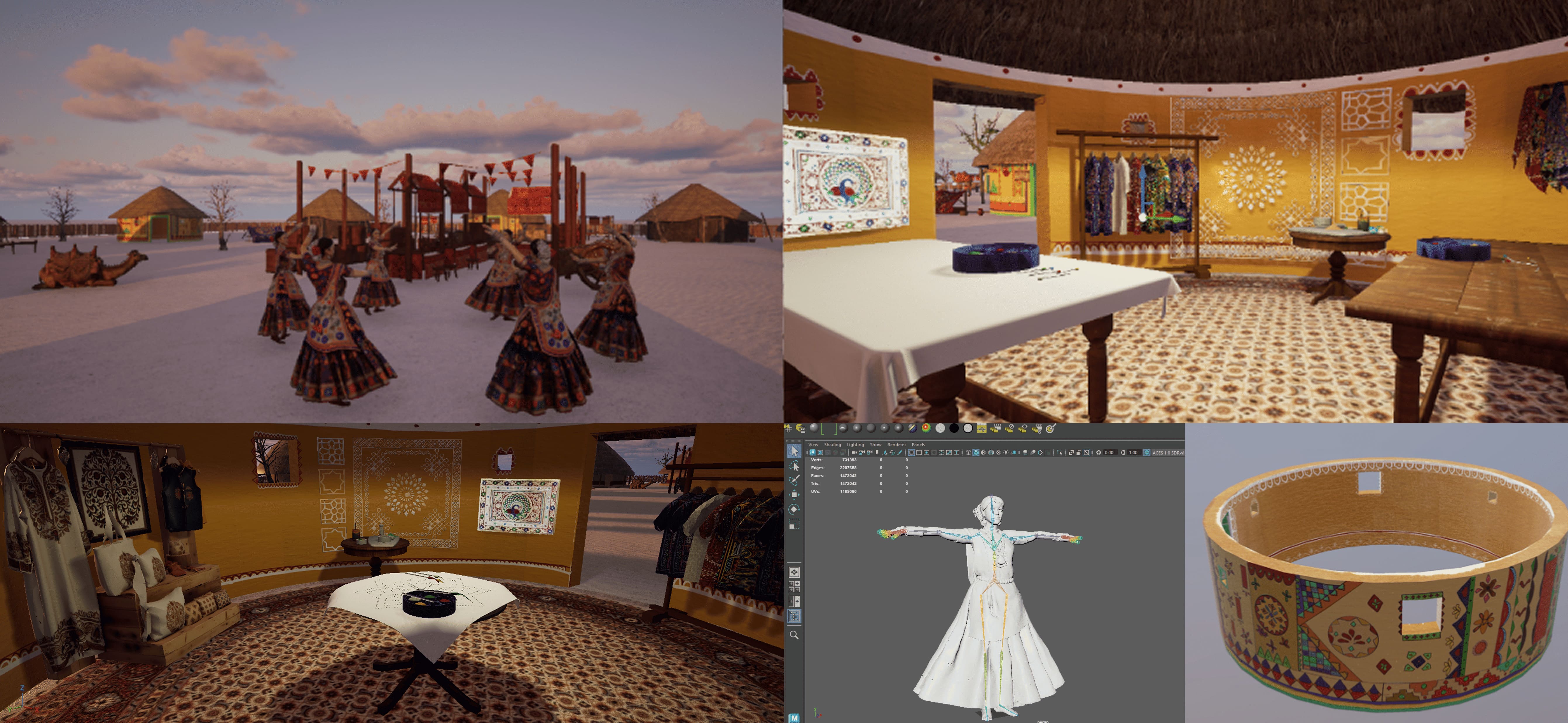Click the X-Ray display button
1568x723 pixels.
click(1071, 452)
